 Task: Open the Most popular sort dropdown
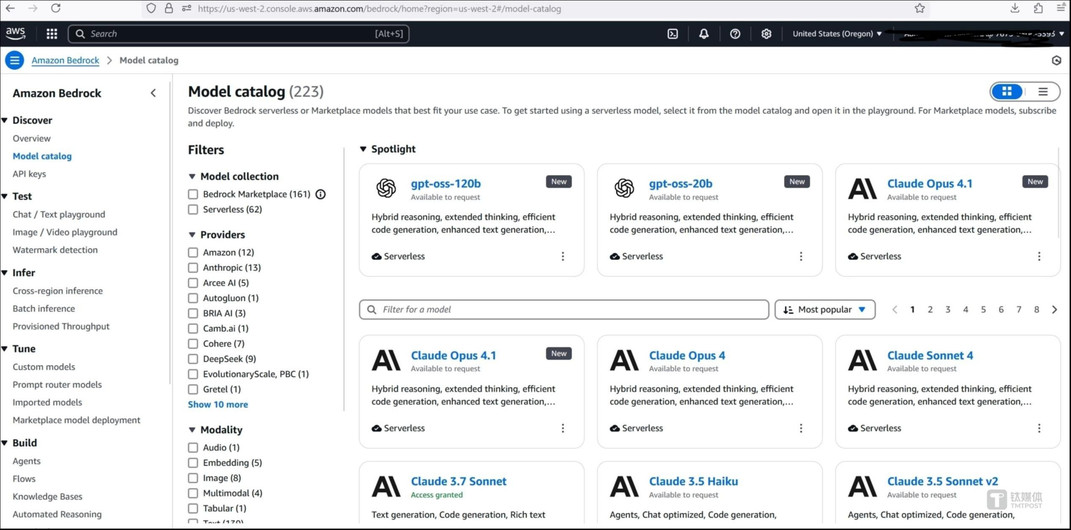[825, 309]
